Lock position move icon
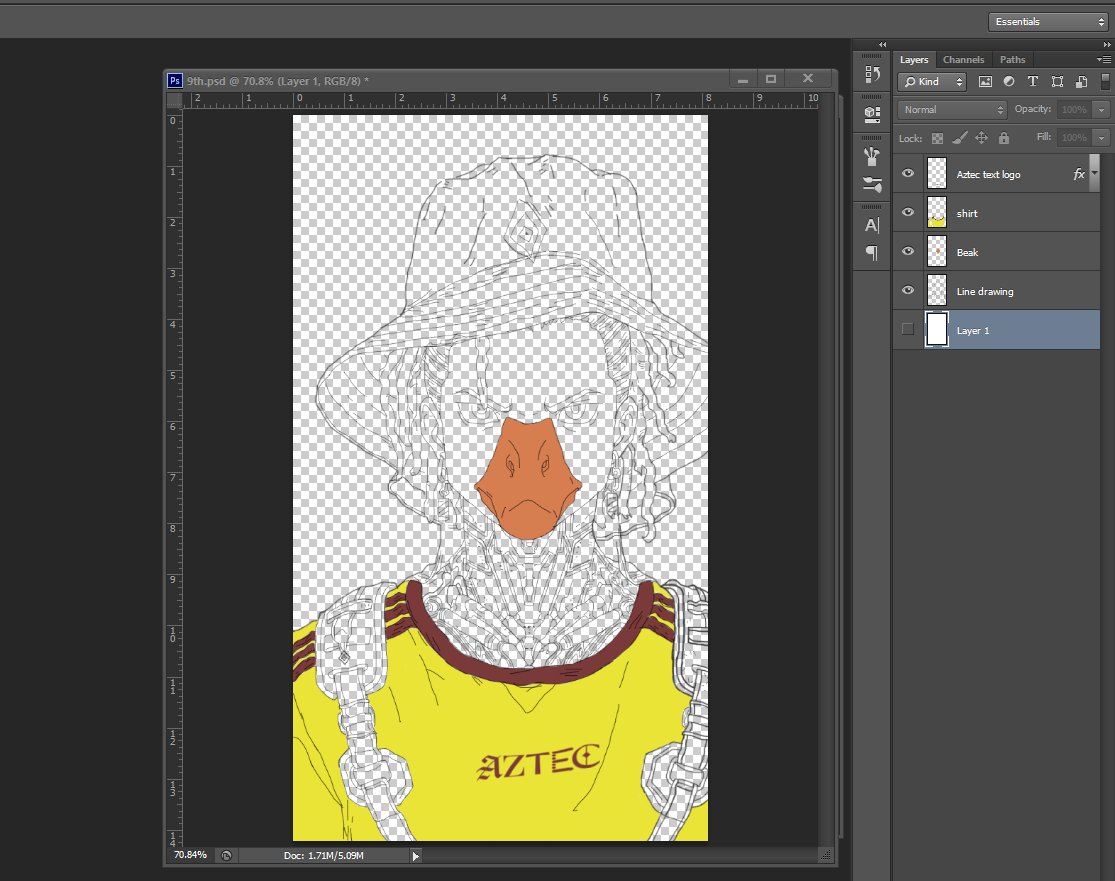The height and width of the screenshot is (881, 1115). tap(981, 138)
